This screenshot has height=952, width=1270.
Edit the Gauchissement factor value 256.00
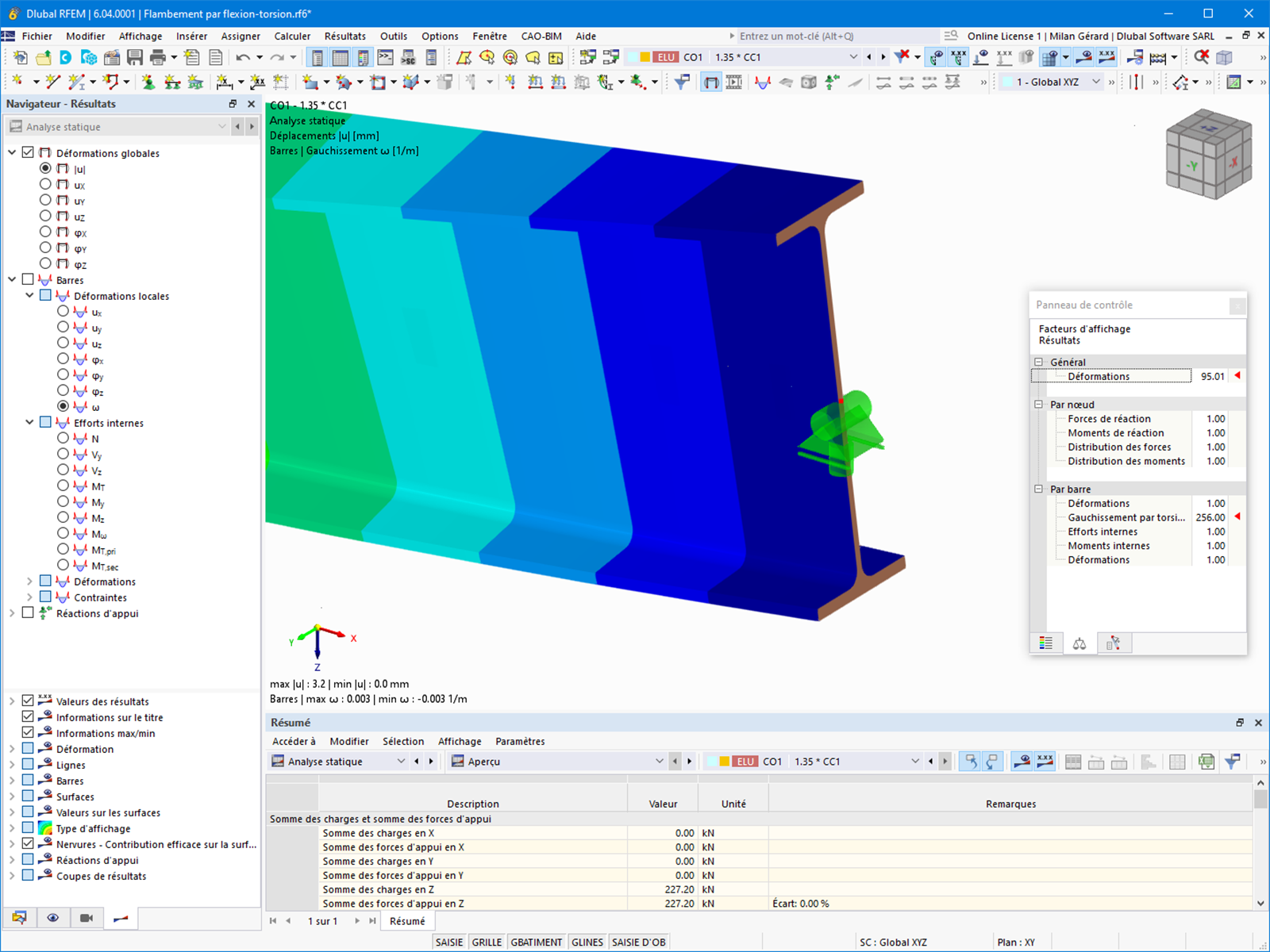pos(1210,517)
